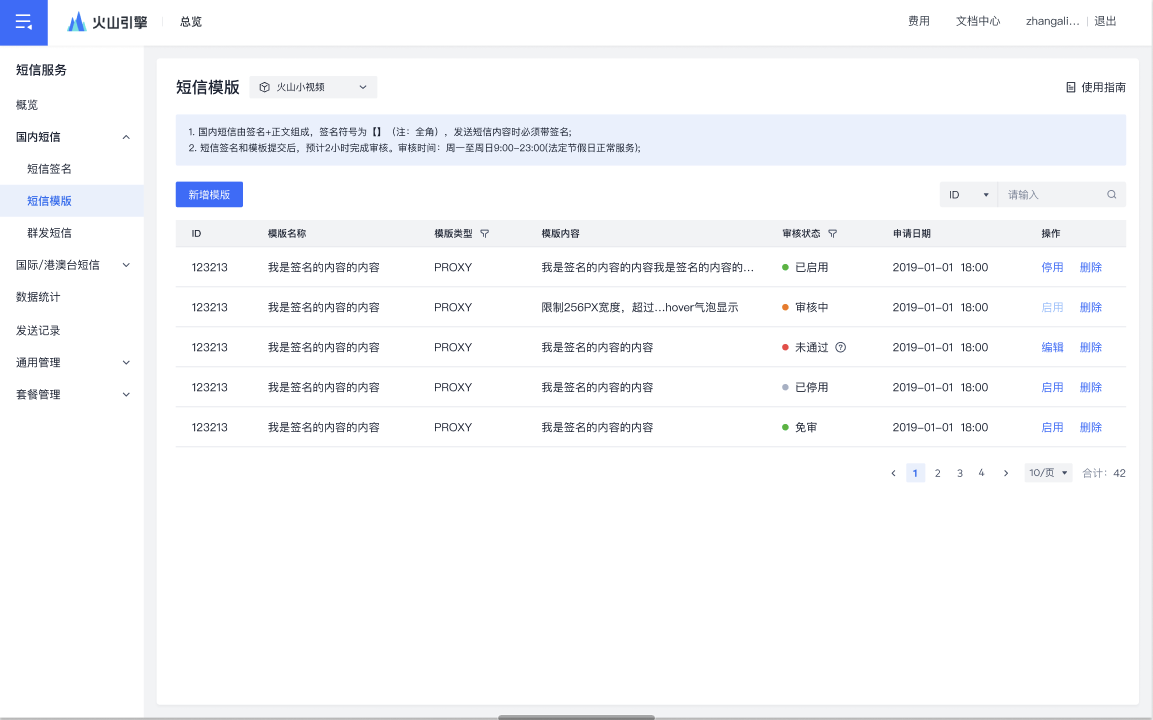
Task: Delete the 未通过 template row
Action: [1090, 348]
